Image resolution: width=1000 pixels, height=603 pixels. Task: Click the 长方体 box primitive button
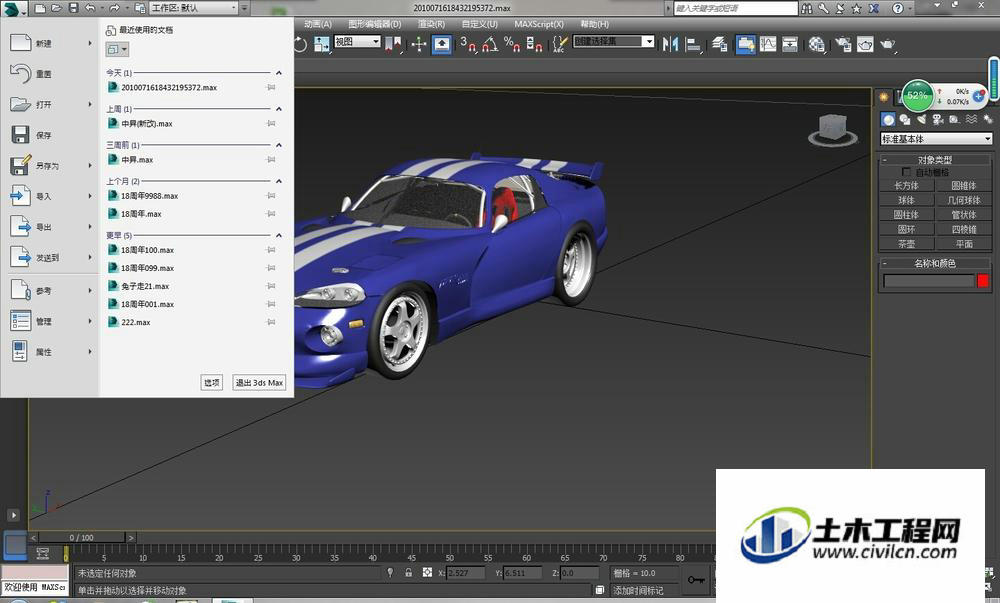click(906, 185)
